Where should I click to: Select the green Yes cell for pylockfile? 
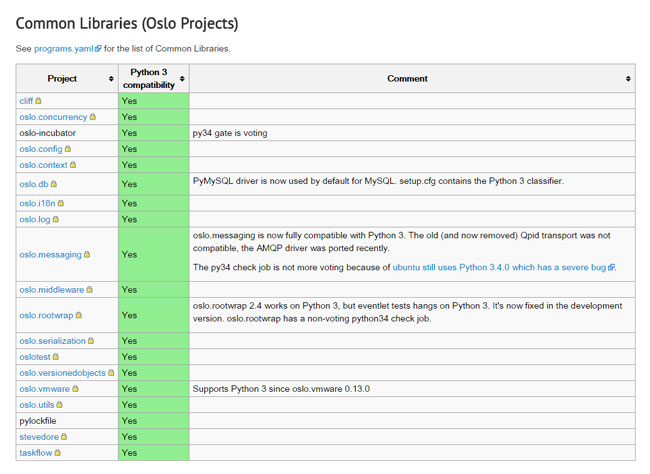154,421
